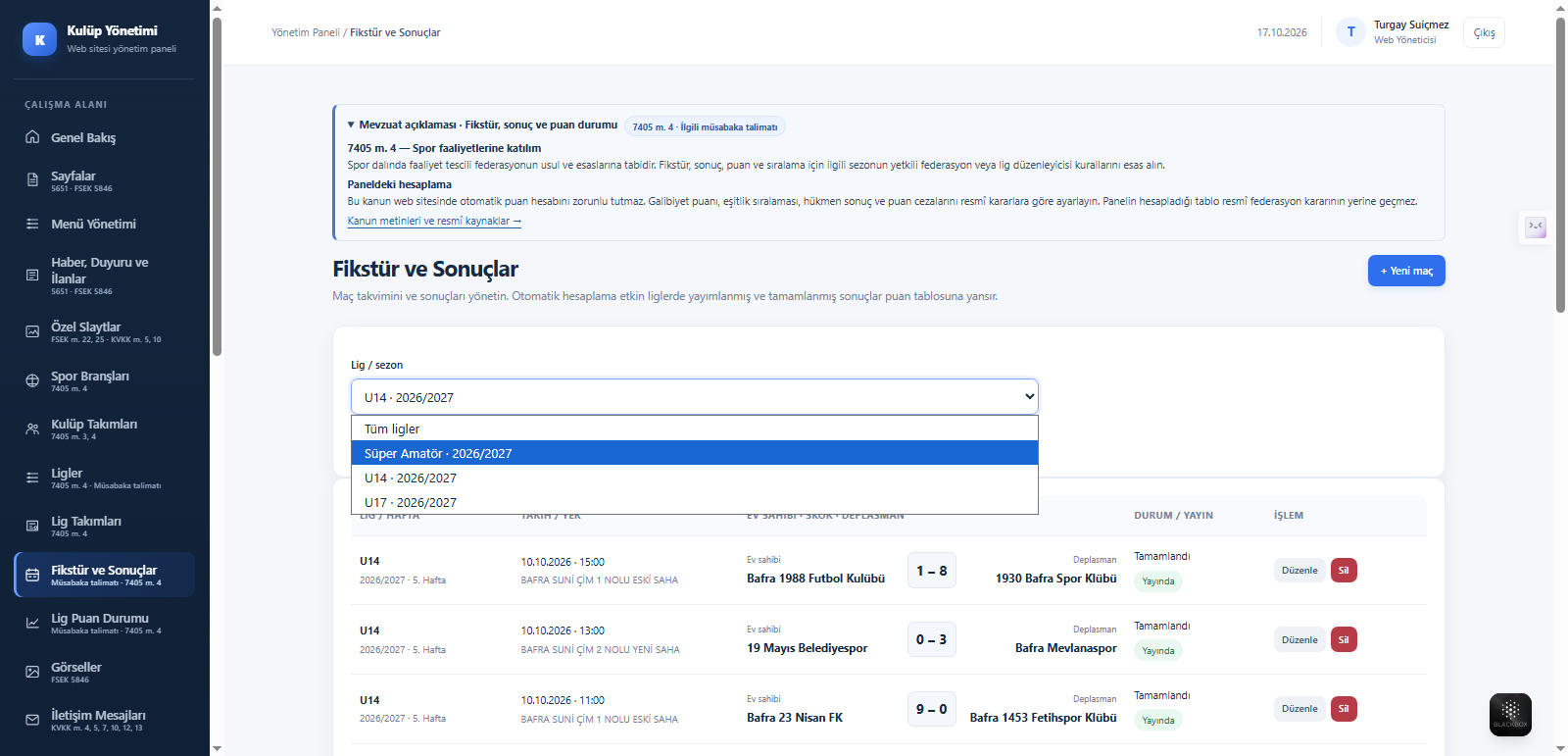Click the 1 – 8 score box
This screenshot has width=1568, height=756.
click(x=931, y=571)
